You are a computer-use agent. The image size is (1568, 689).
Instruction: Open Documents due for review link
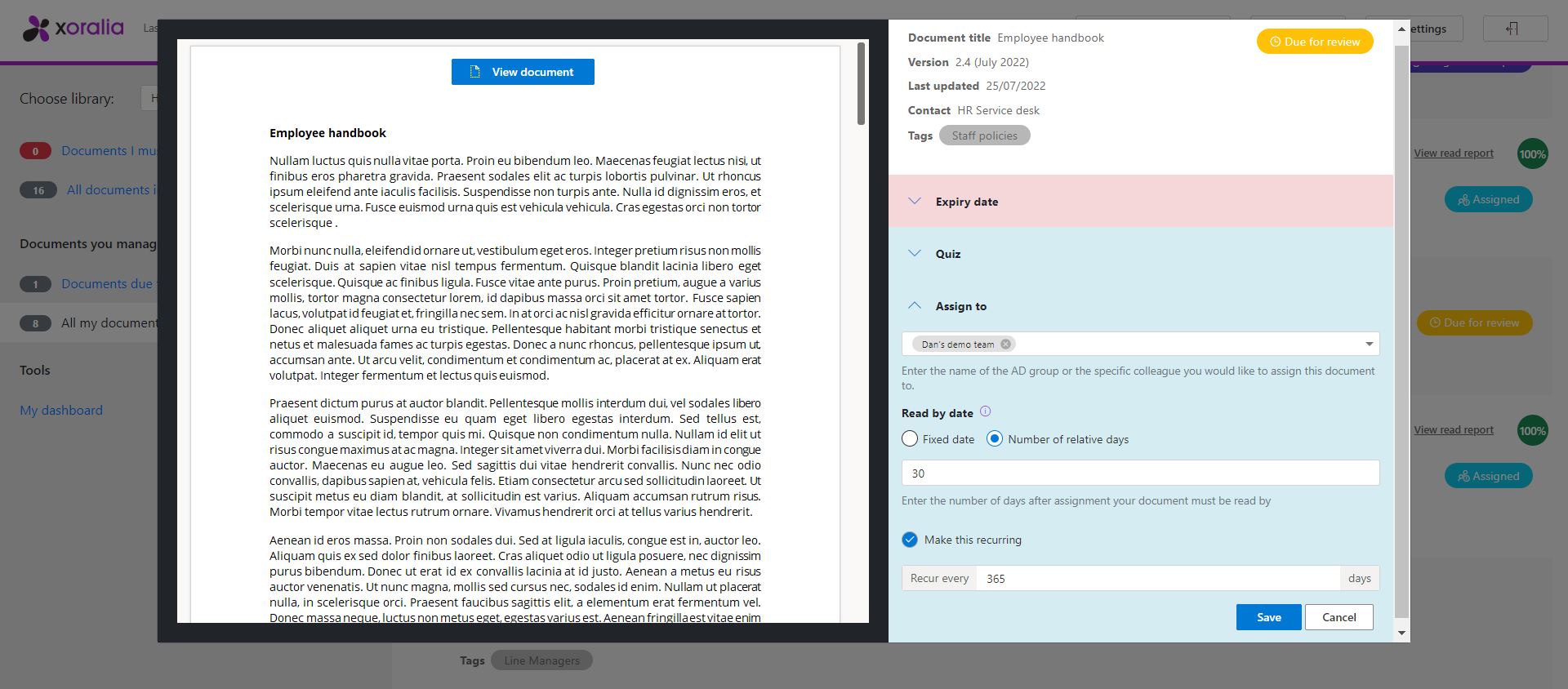(x=109, y=283)
